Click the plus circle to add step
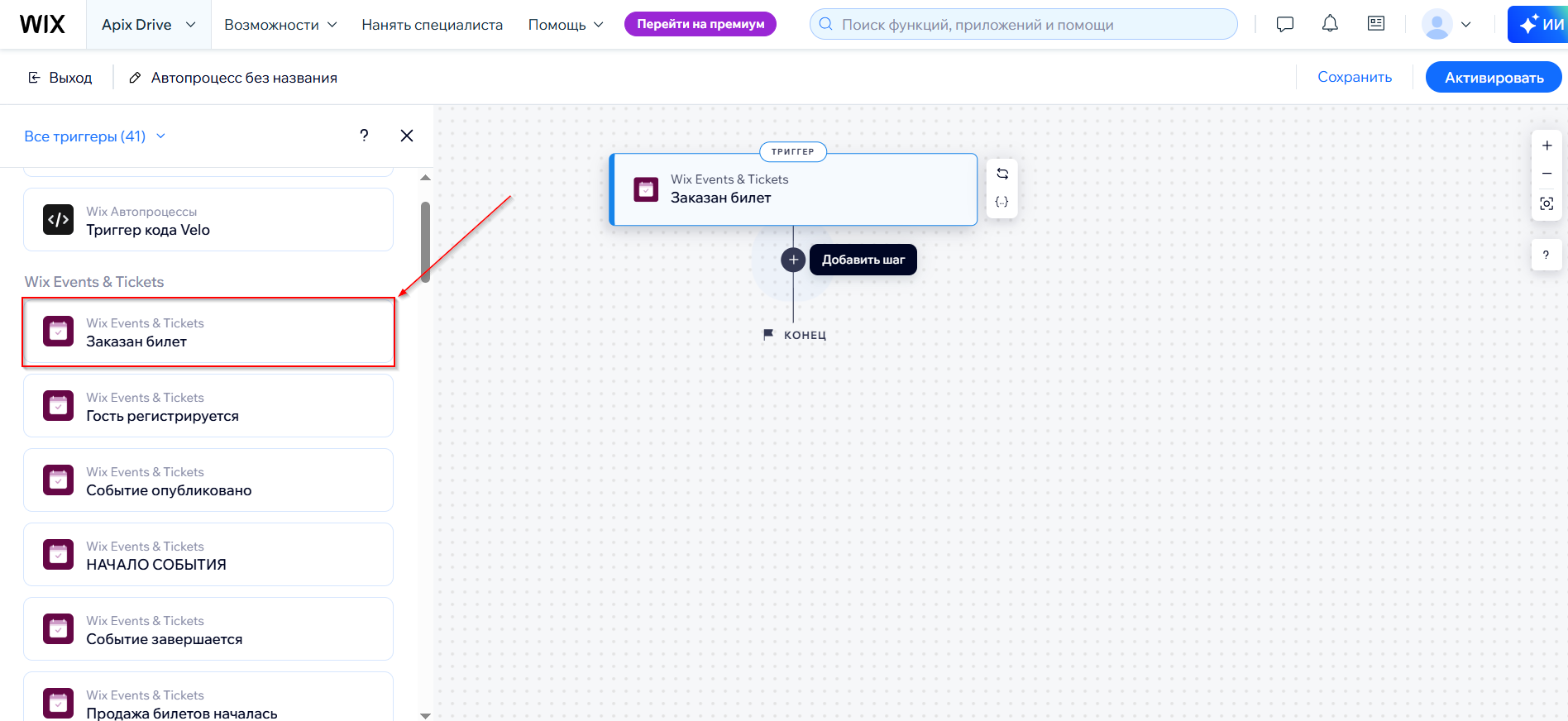 [x=793, y=260]
